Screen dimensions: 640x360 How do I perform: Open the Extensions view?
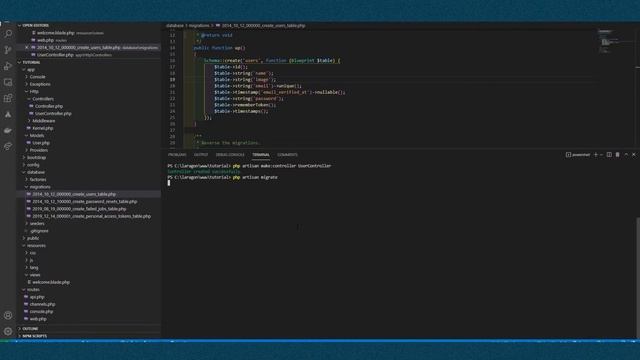click(x=8, y=98)
